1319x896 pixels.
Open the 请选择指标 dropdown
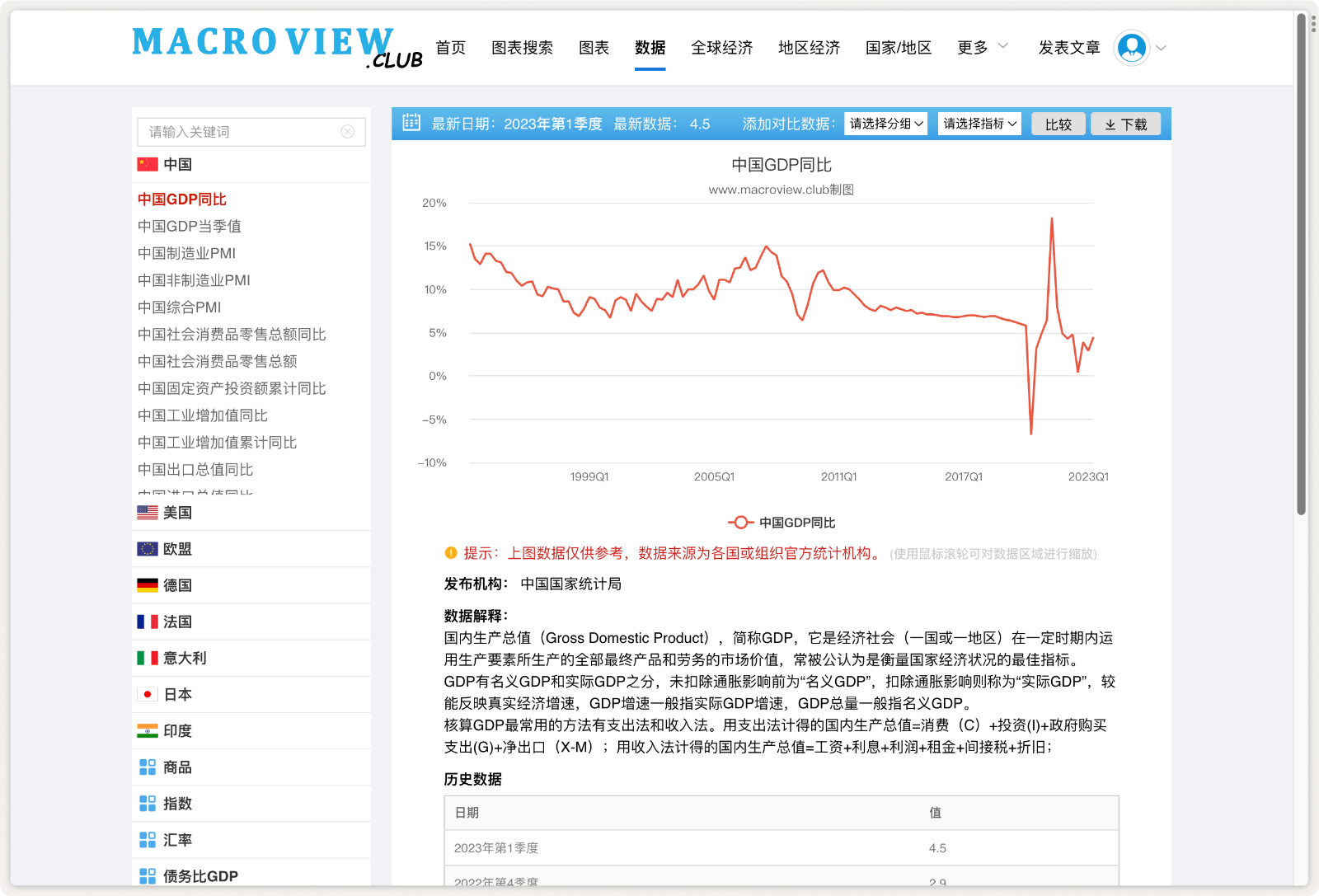point(979,123)
